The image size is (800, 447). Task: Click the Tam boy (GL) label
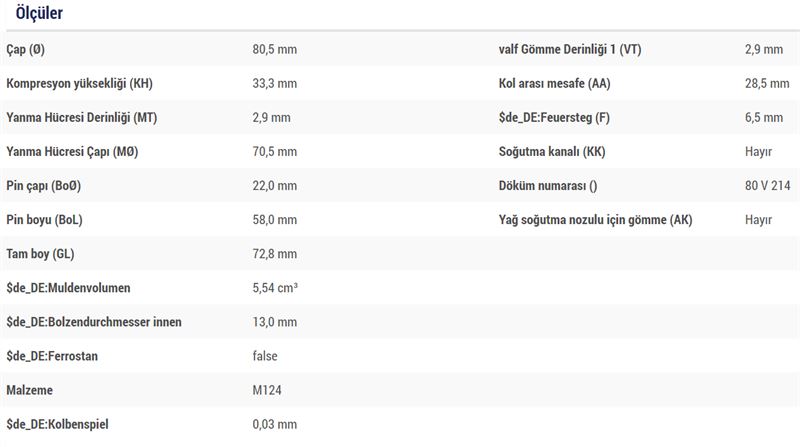(x=40, y=254)
